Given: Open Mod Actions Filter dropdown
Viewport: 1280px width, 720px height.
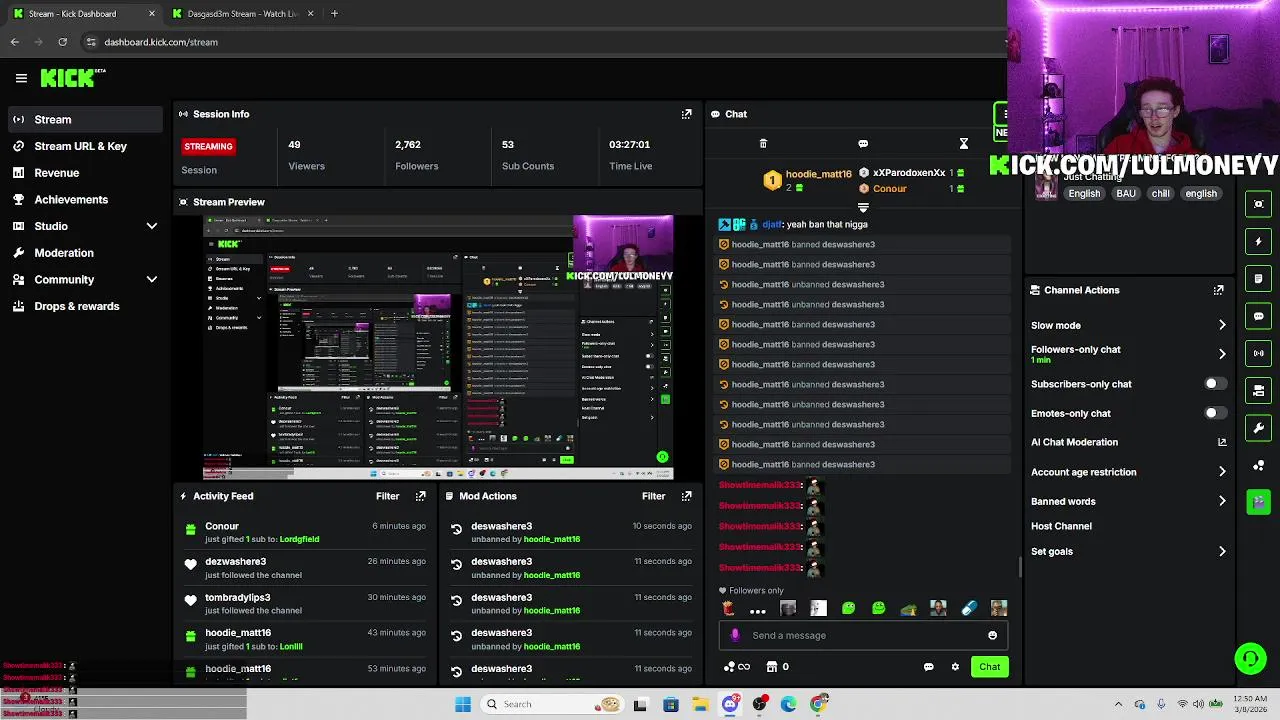Looking at the screenshot, I should [653, 496].
